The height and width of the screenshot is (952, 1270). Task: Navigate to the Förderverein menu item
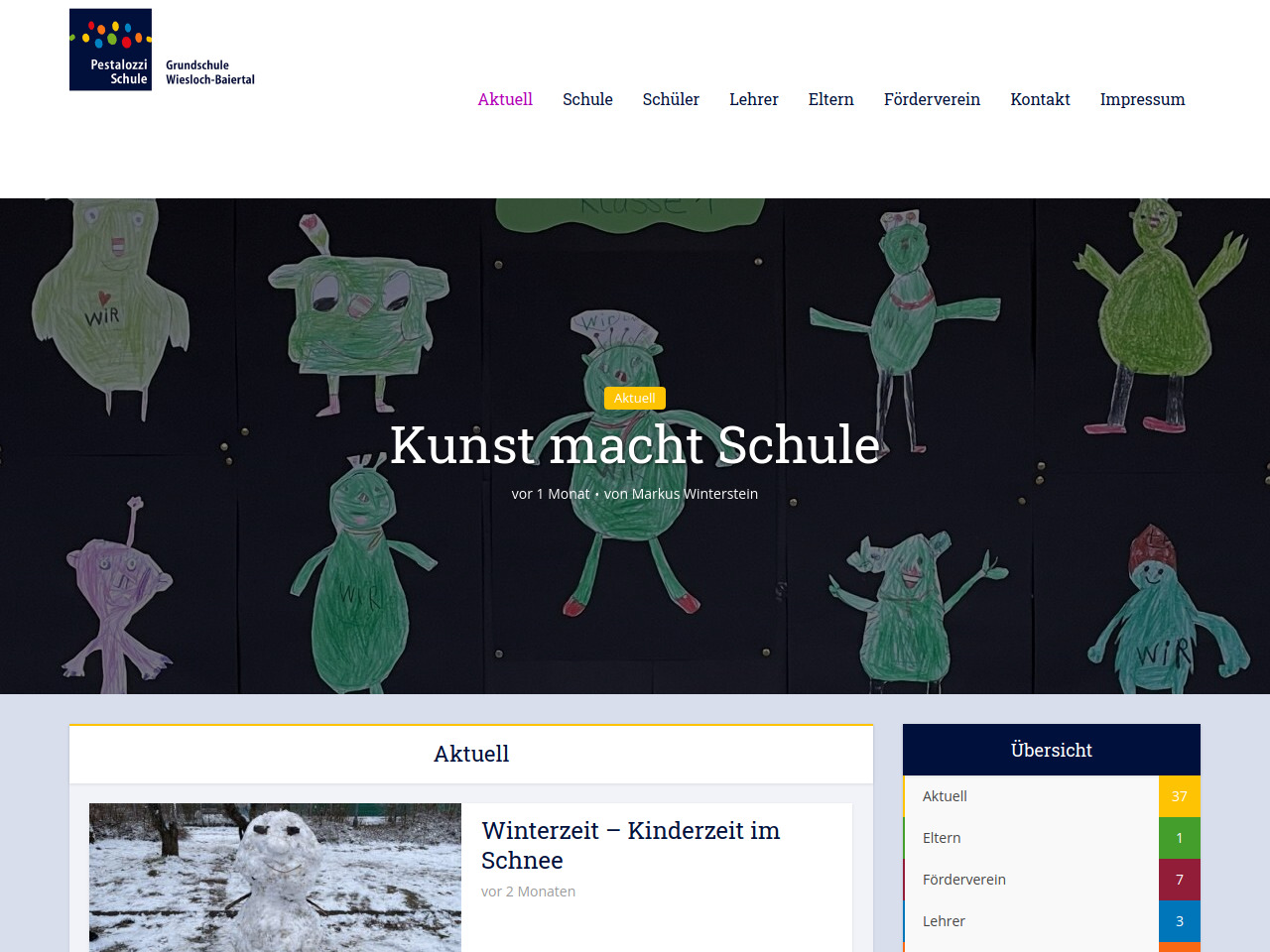(x=932, y=99)
